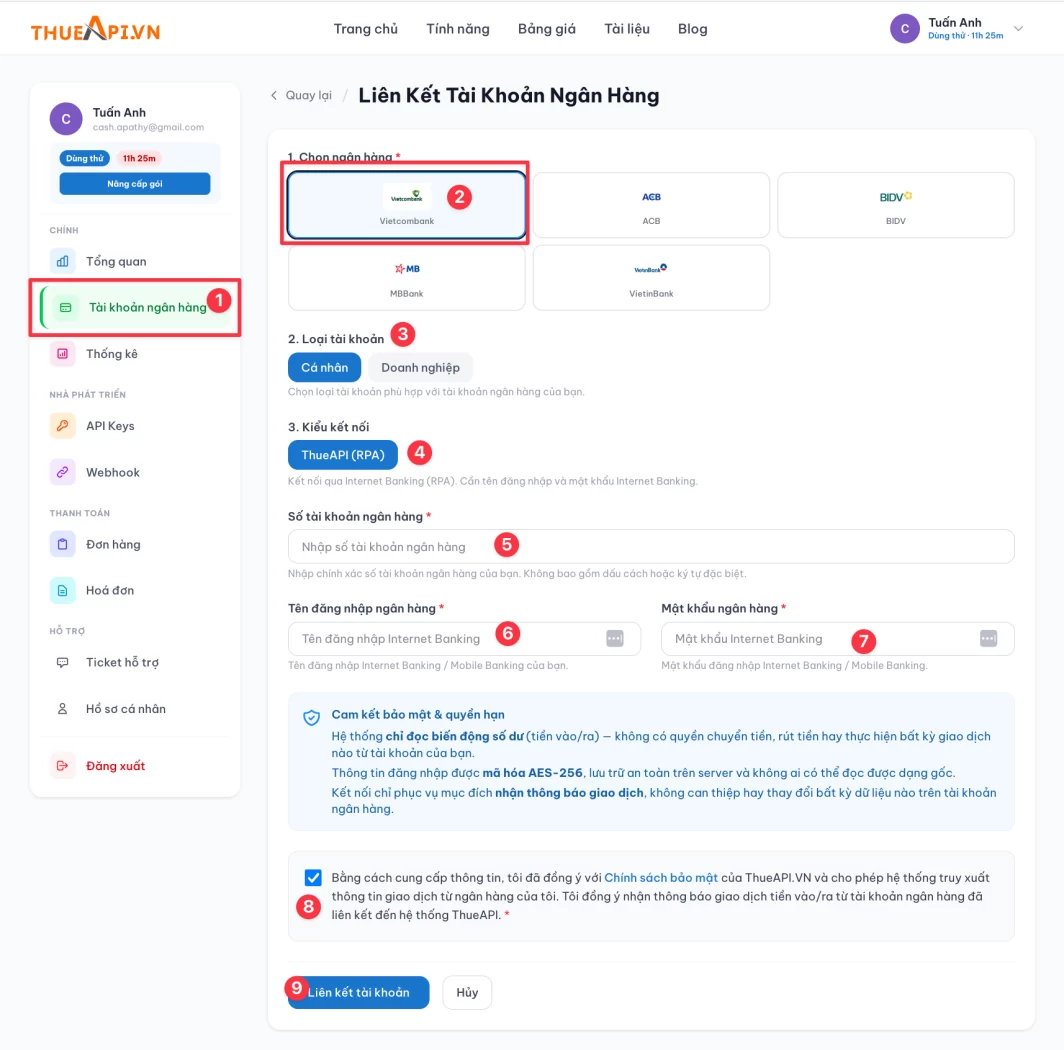Click the Tổng quan sidebar icon

pos(63,261)
